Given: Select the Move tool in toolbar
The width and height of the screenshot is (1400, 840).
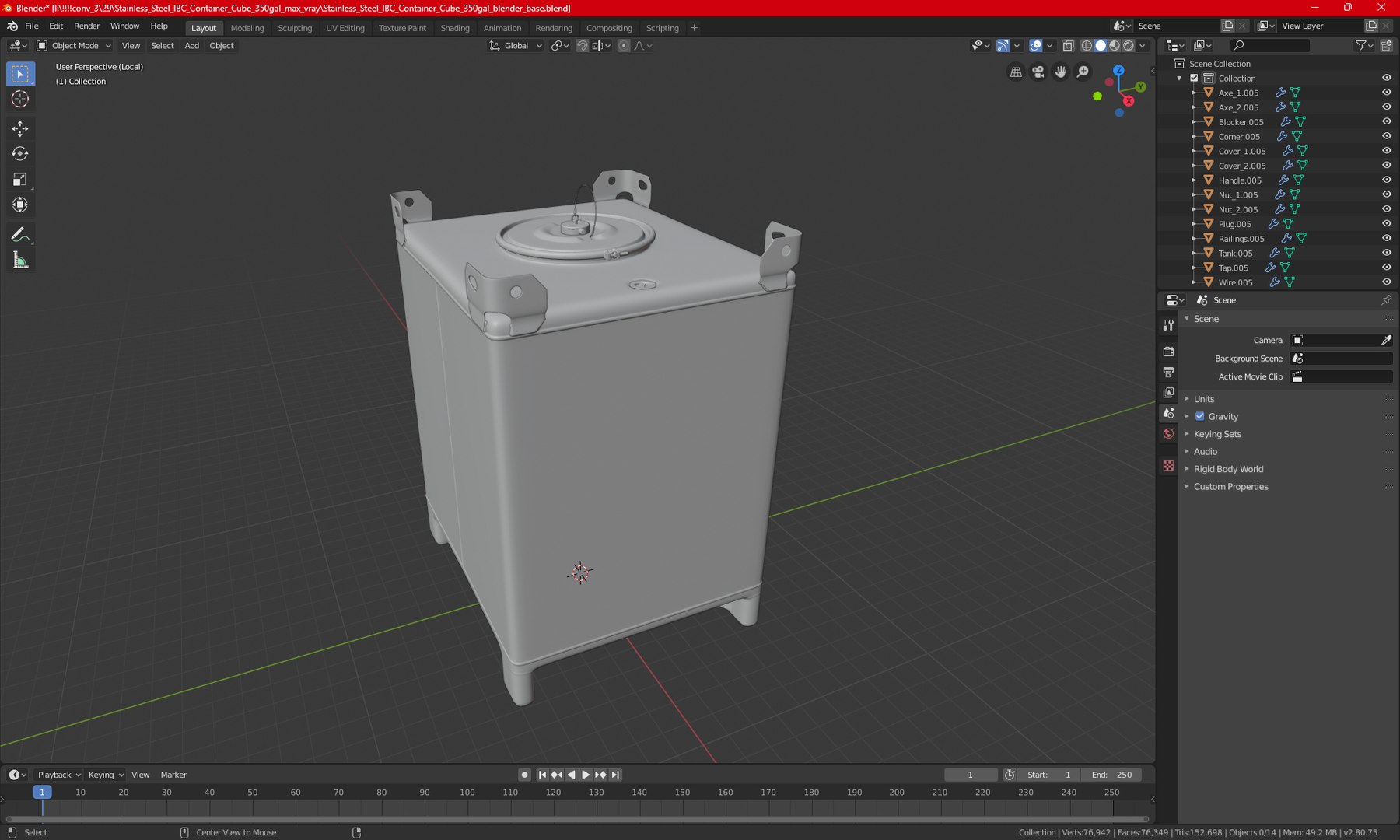Looking at the screenshot, I should 20,128.
